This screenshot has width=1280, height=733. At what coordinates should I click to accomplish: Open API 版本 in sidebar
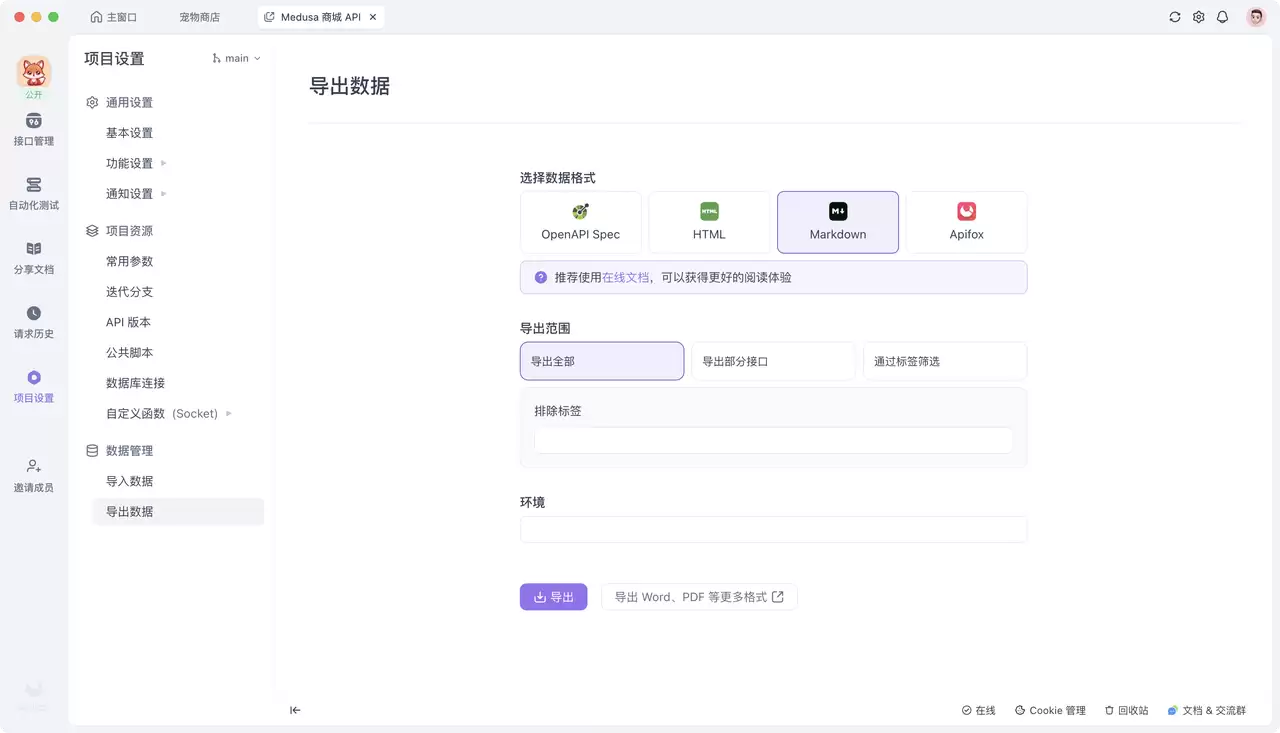pyautogui.click(x=128, y=322)
